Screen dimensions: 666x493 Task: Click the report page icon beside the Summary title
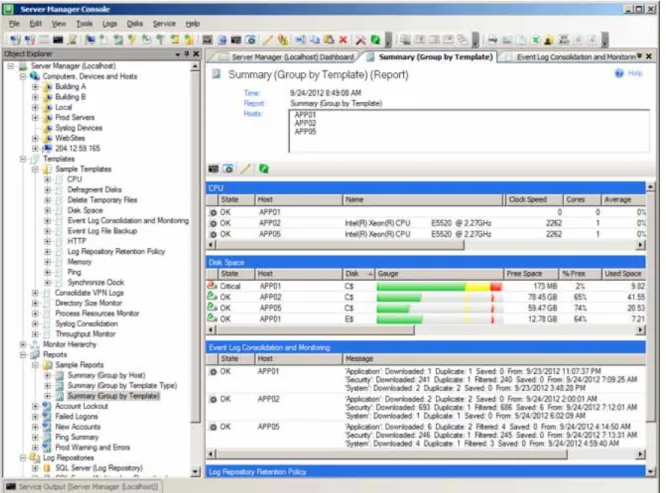tap(217, 74)
